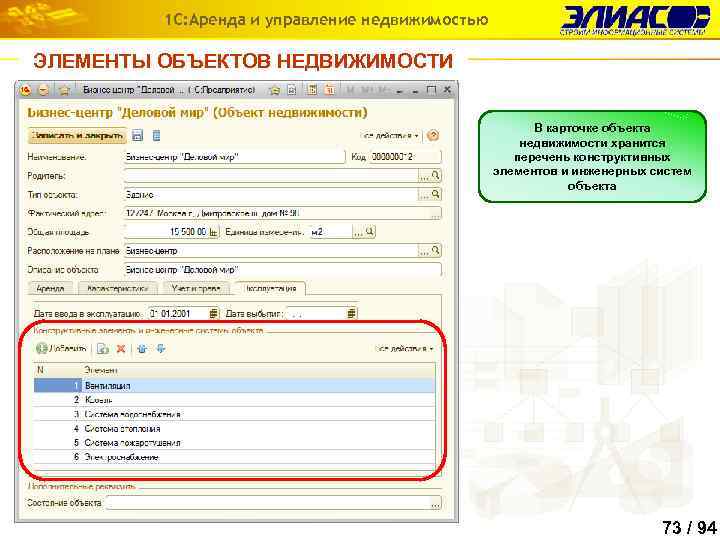
Task: Click the Наименование input field
Action: tap(234, 157)
